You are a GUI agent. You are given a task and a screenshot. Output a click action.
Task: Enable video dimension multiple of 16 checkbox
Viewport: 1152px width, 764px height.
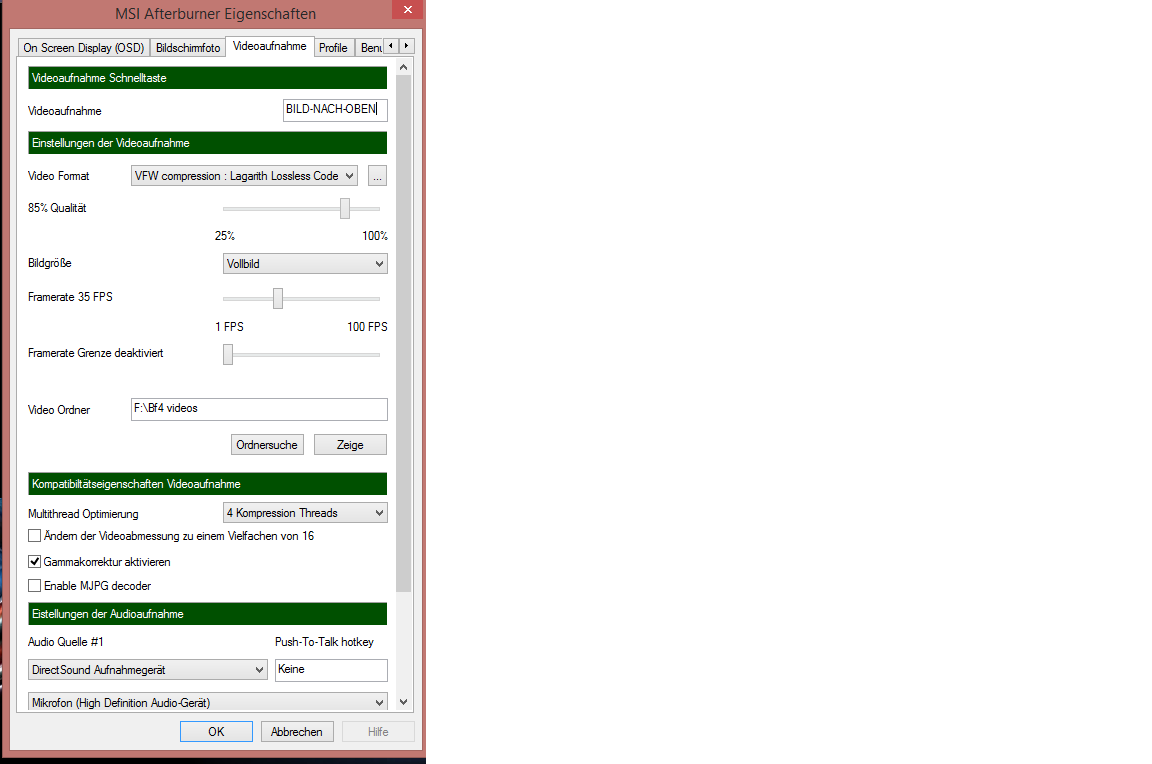point(35,536)
